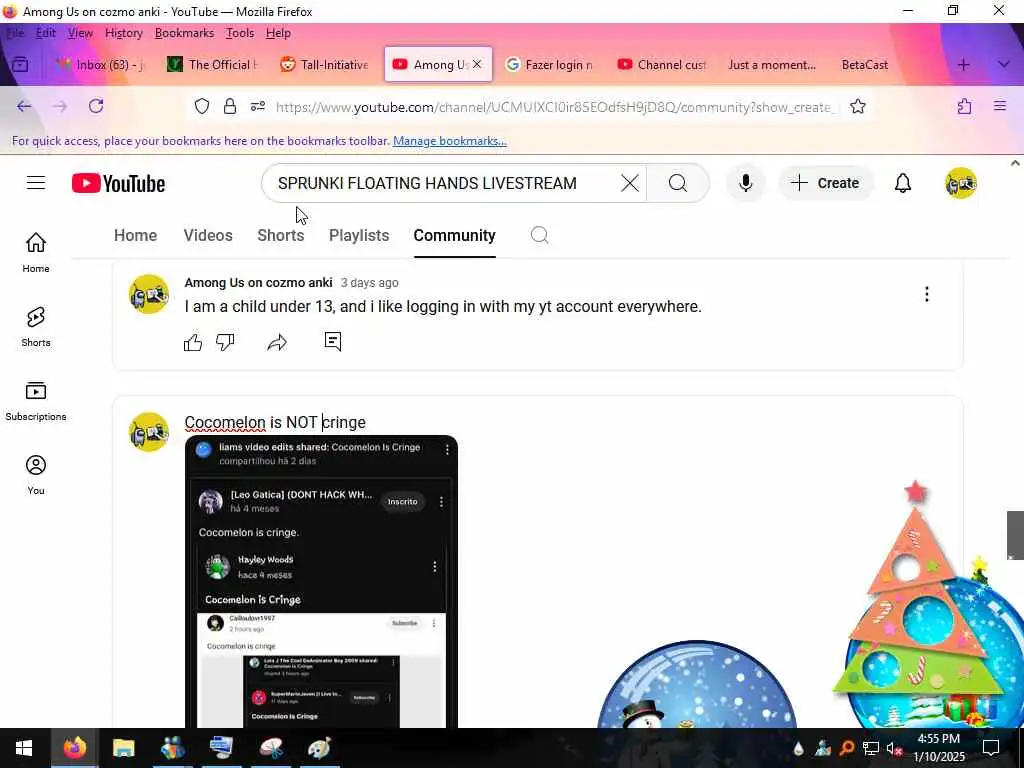Open the site permissions icon in the address bar
This screenshot has width=1024, height=768.
258,106
